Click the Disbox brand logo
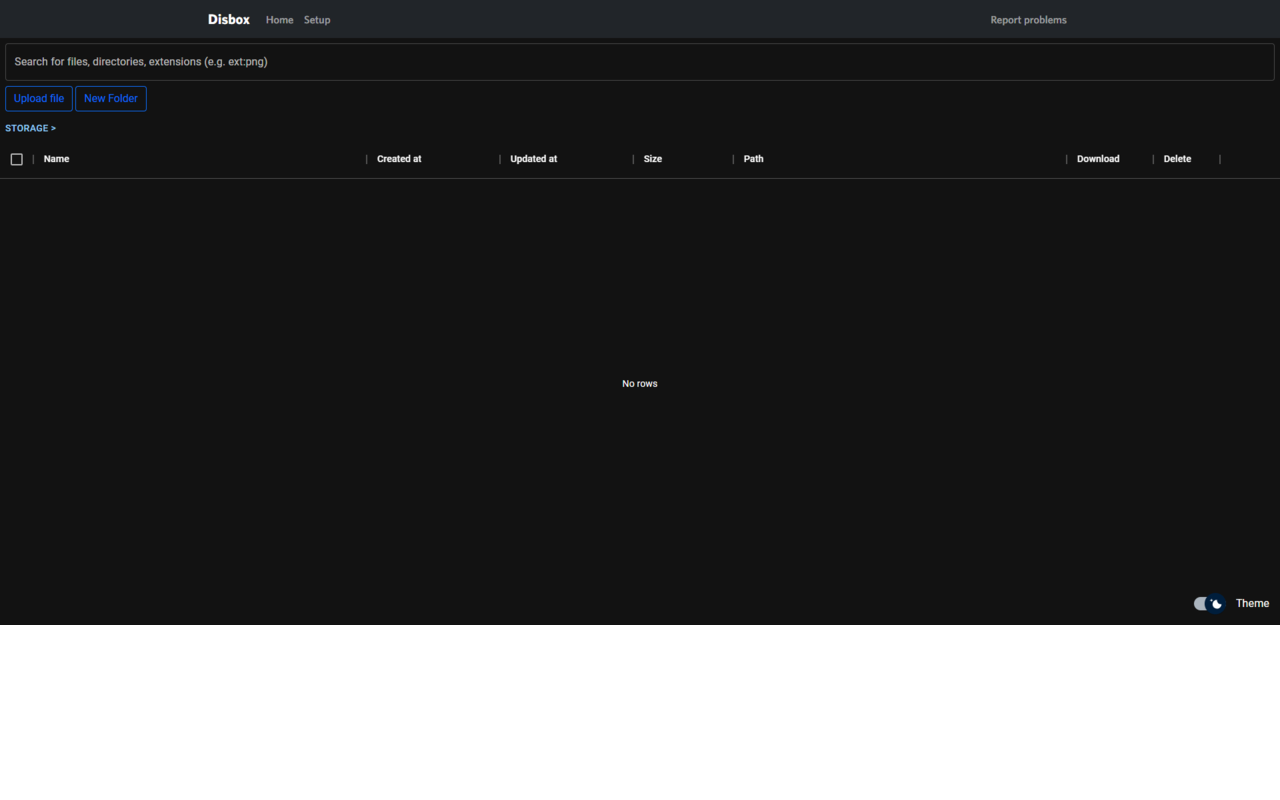Viewport: 1280px width, 800px height. (228, 19)
